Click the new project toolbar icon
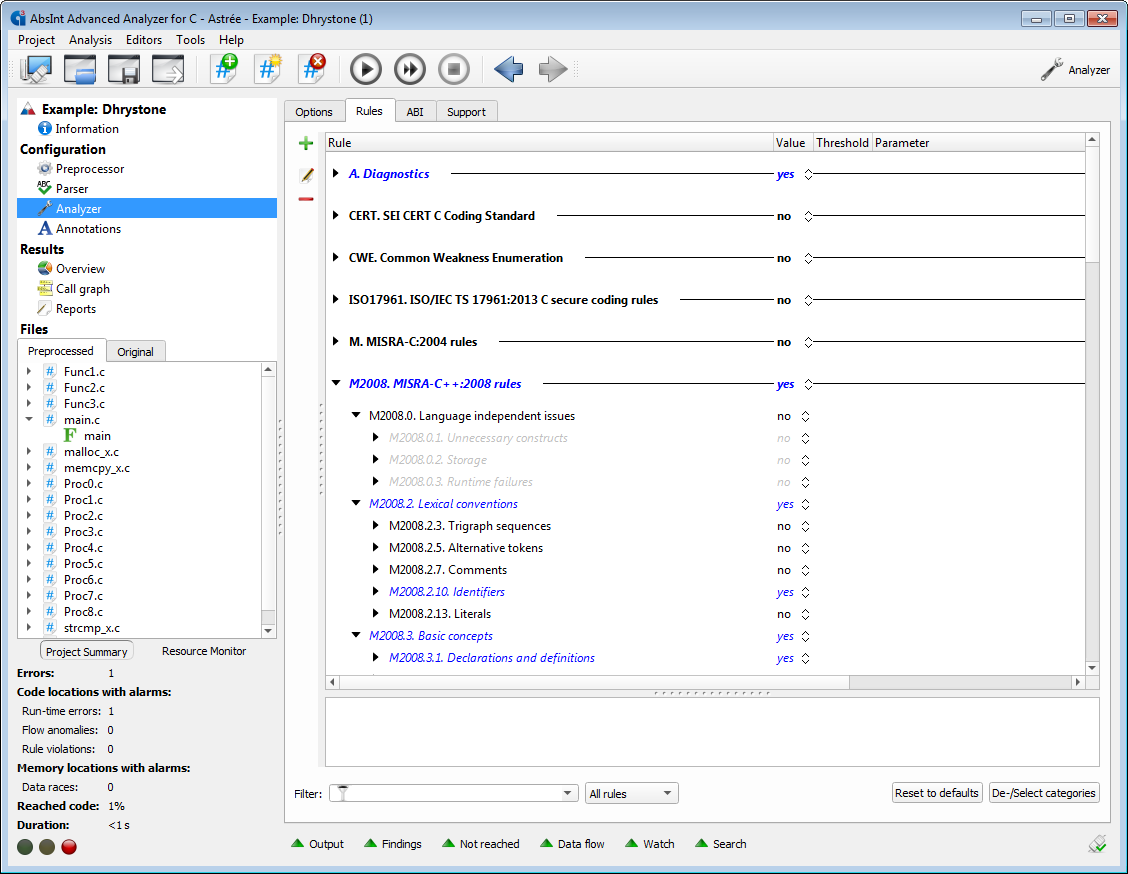Screen dimensions: 1128x874 [x=36, y=70]
